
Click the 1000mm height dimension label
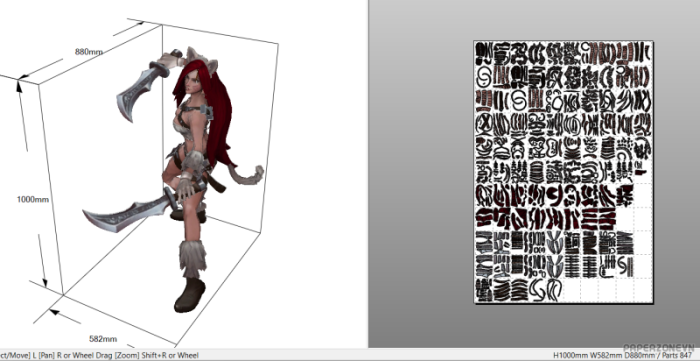(x=33, y=199)
